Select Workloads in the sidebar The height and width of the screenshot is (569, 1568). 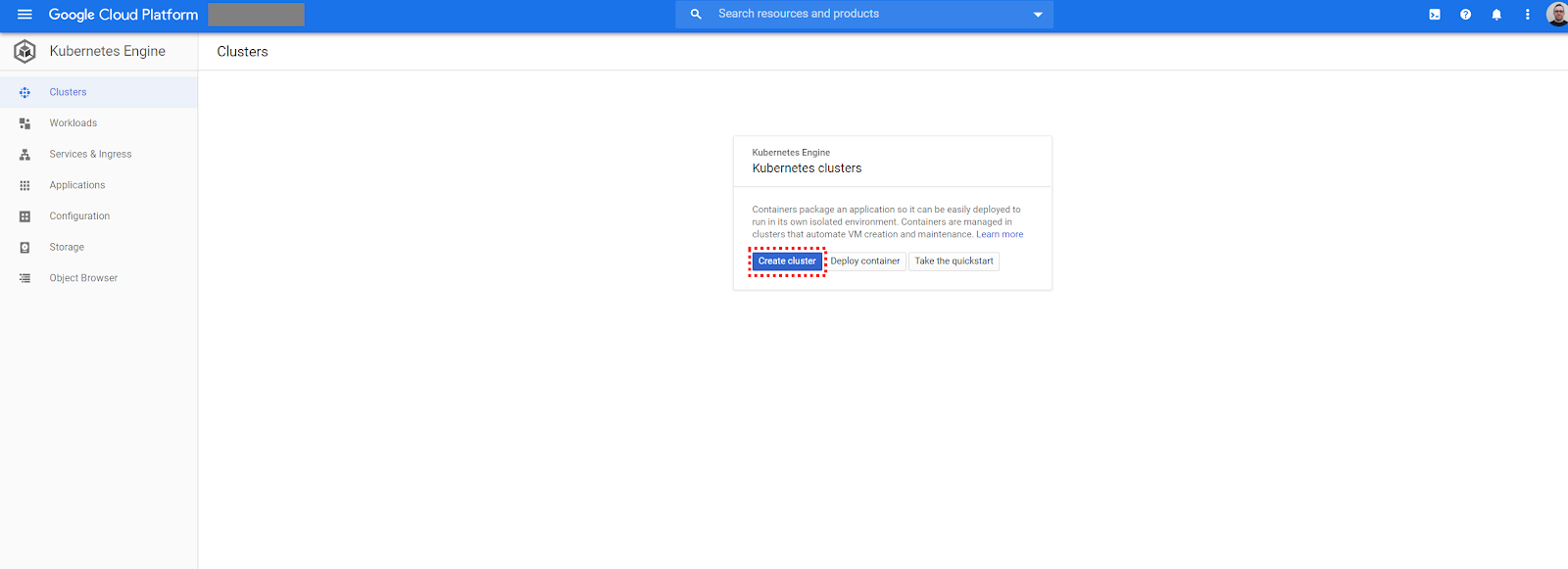(x=98, y=123)
